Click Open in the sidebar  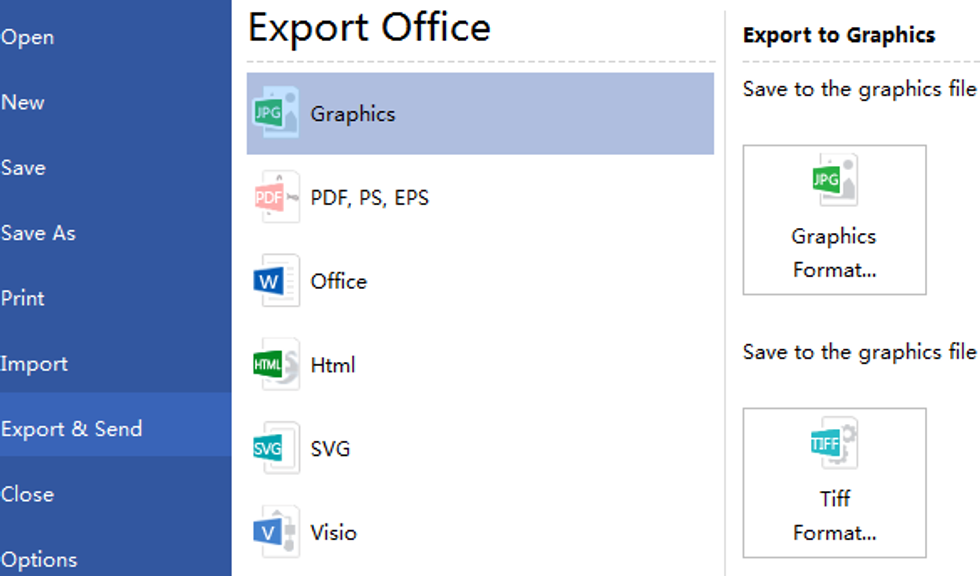(x=28, y=37)
